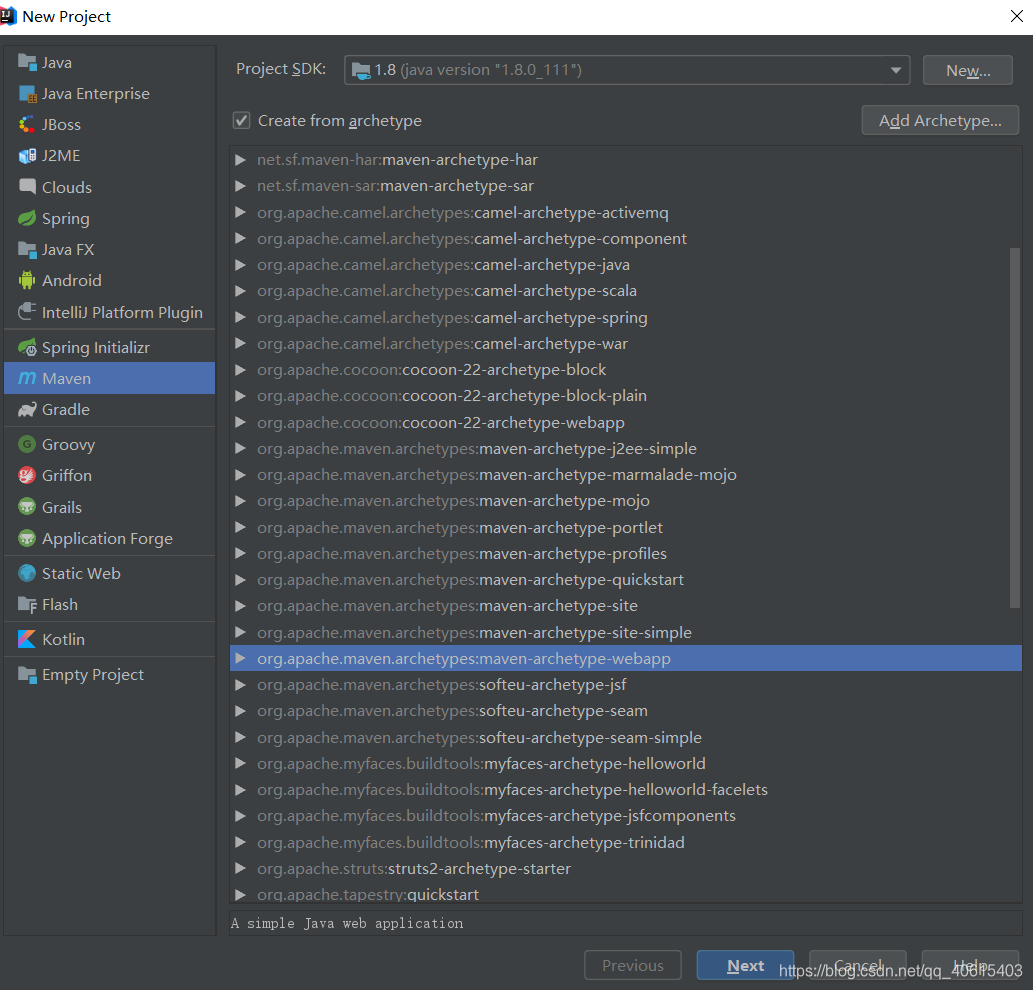Expand camel-archetype-spring archetype arrow
1033x990 pixels.
(240, 317)
